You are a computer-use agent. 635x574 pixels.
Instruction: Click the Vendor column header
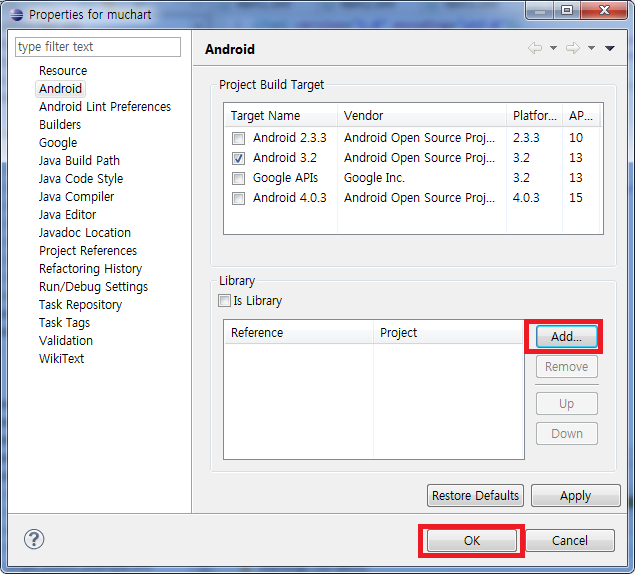click(x=422, y=116)
